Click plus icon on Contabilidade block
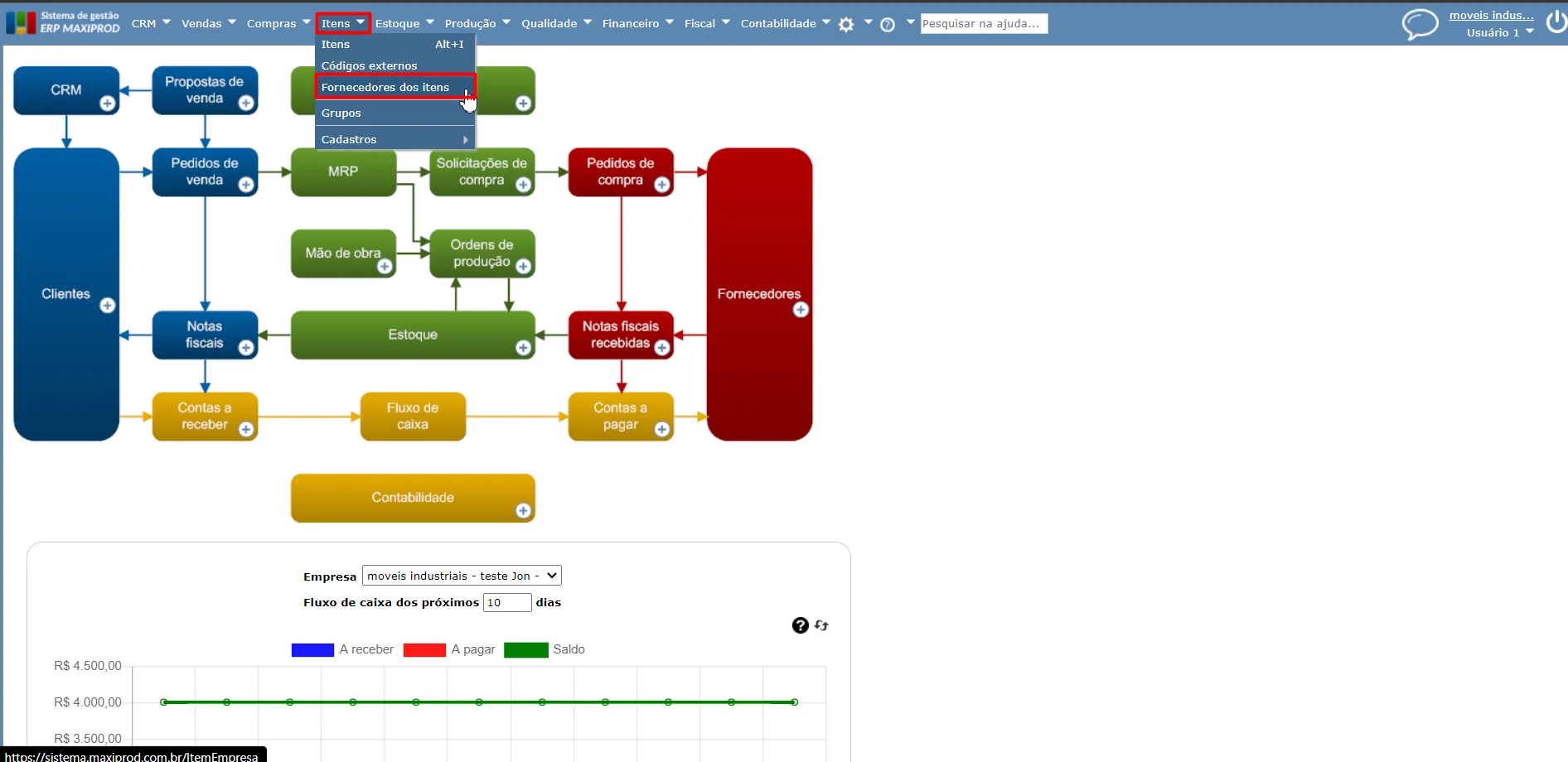 click(x=523, y=511)
